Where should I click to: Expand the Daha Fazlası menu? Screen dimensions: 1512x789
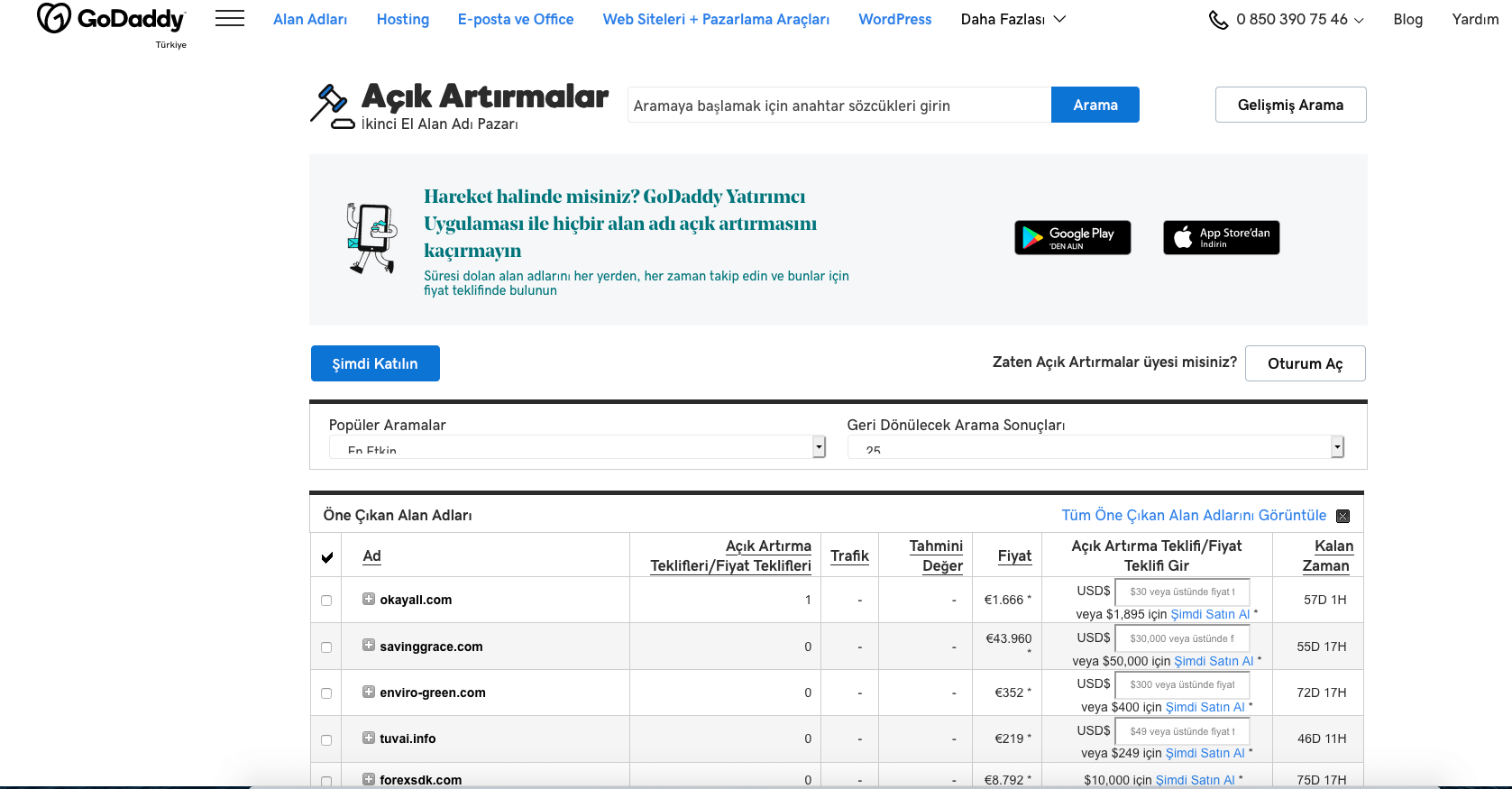coord(1013,19)
